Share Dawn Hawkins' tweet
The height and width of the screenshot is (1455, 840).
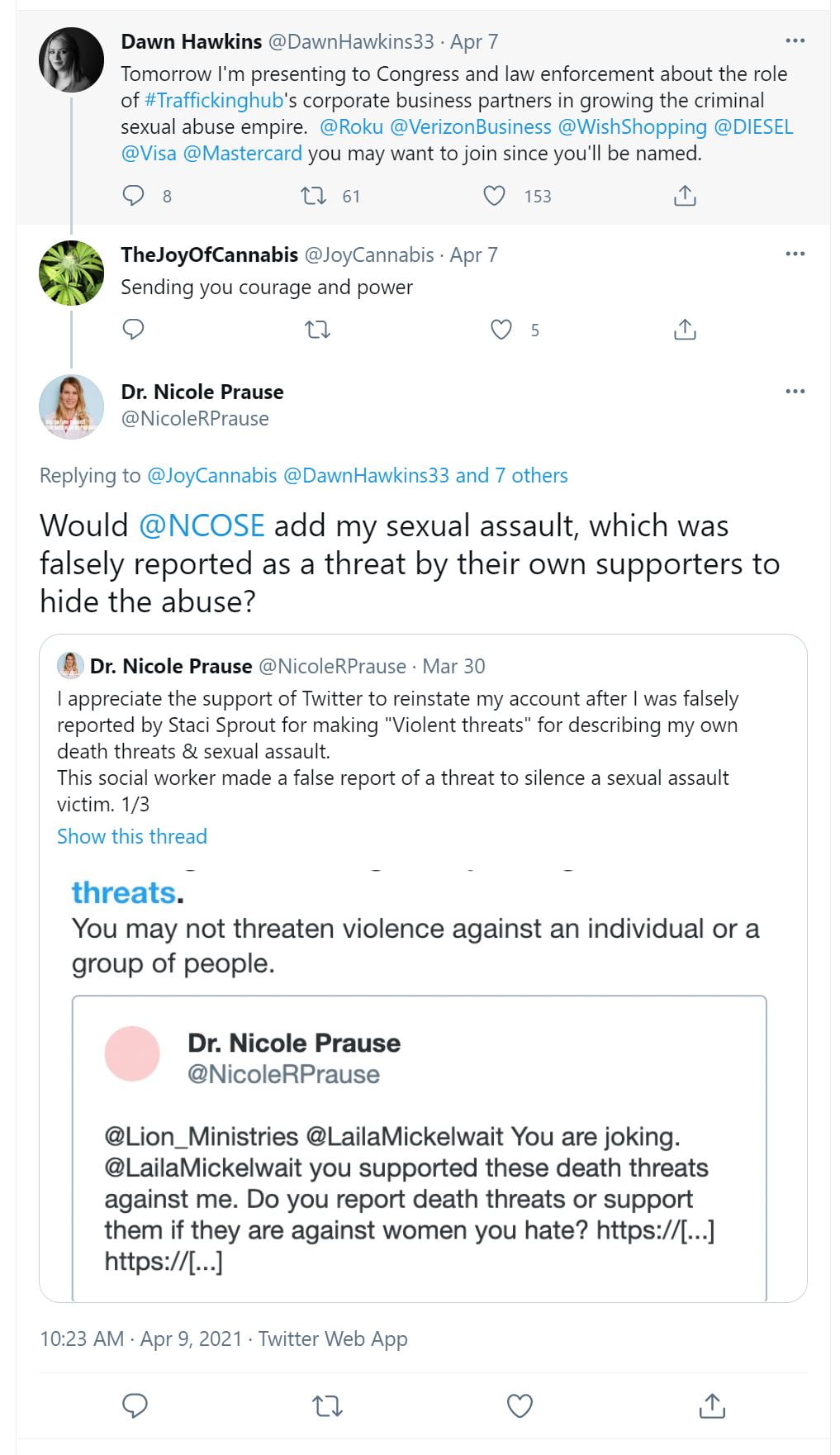(685, 196)
